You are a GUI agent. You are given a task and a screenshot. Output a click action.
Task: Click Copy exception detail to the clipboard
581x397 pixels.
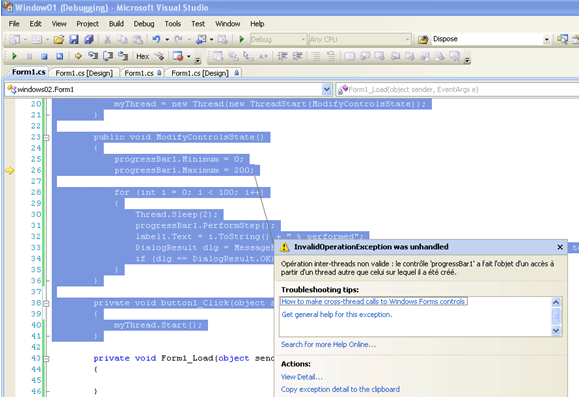pos(340,389)
